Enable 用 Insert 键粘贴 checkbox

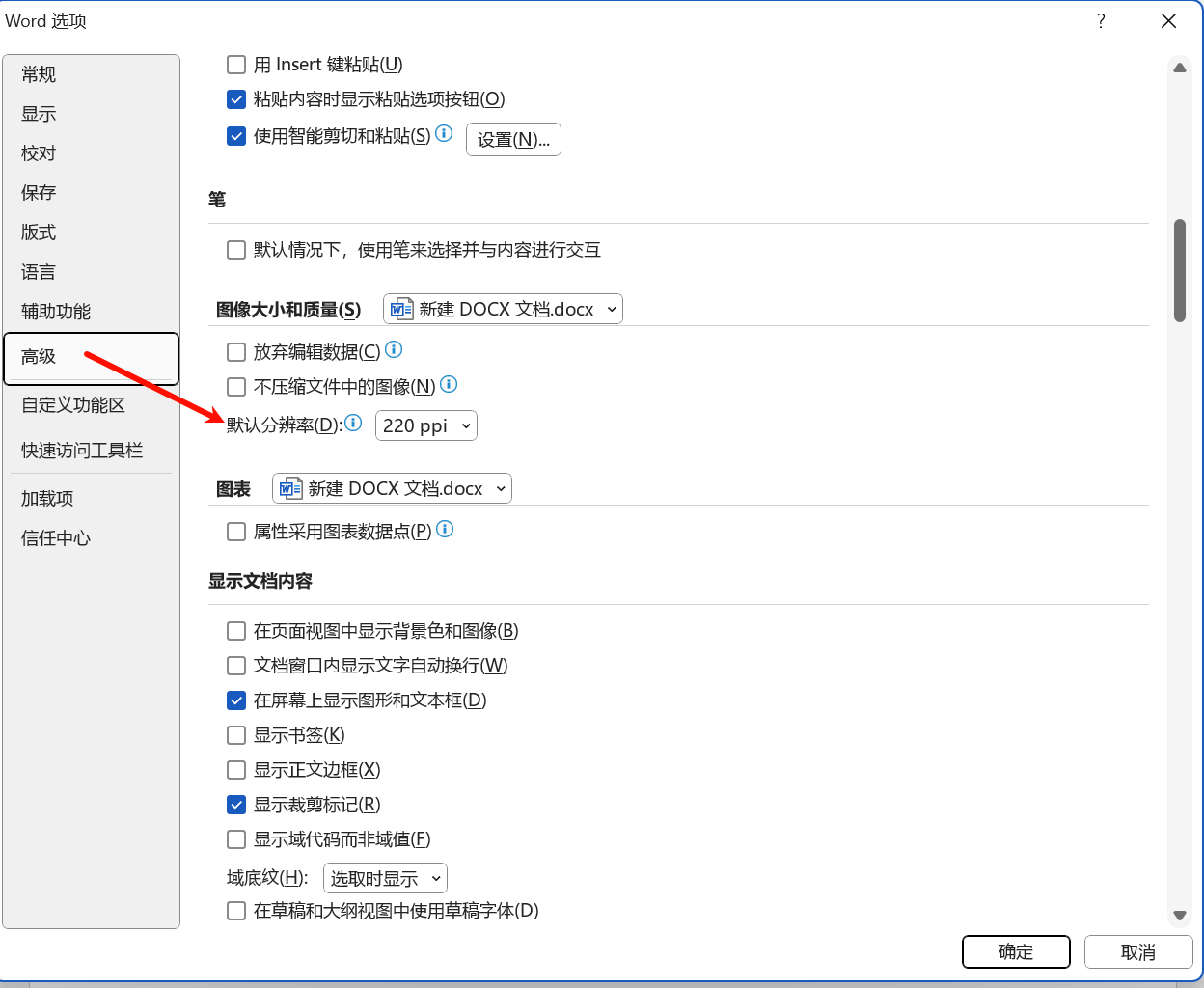click(x=236, y=65)
